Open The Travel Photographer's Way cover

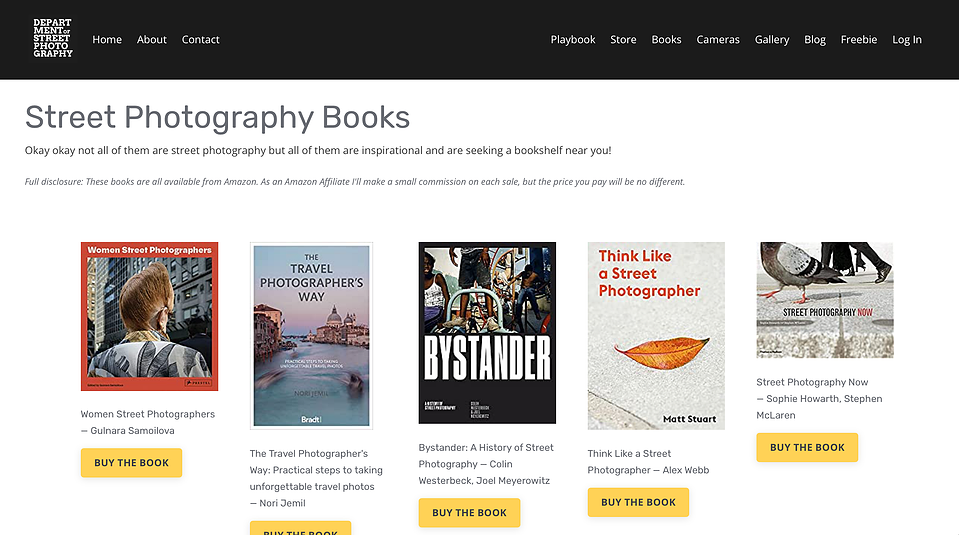(311, 336)
